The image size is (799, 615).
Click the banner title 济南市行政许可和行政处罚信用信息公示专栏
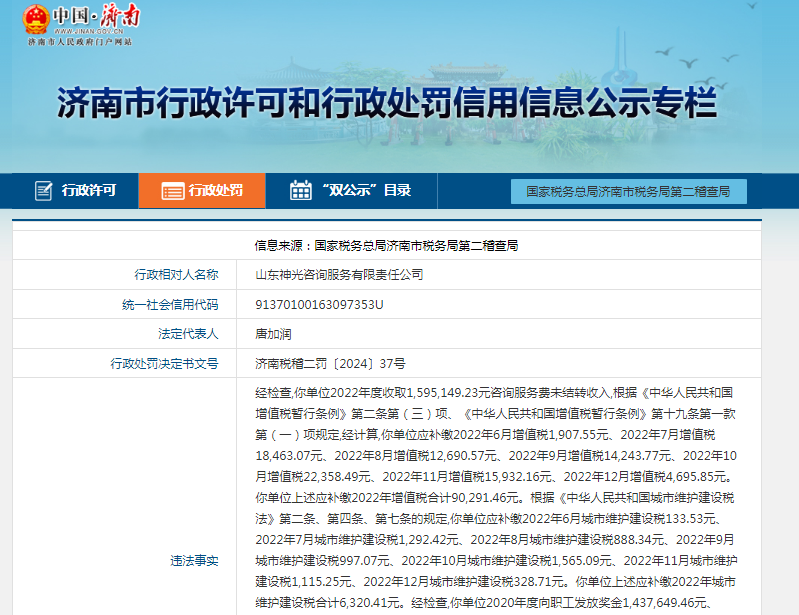tap(387, 103)
